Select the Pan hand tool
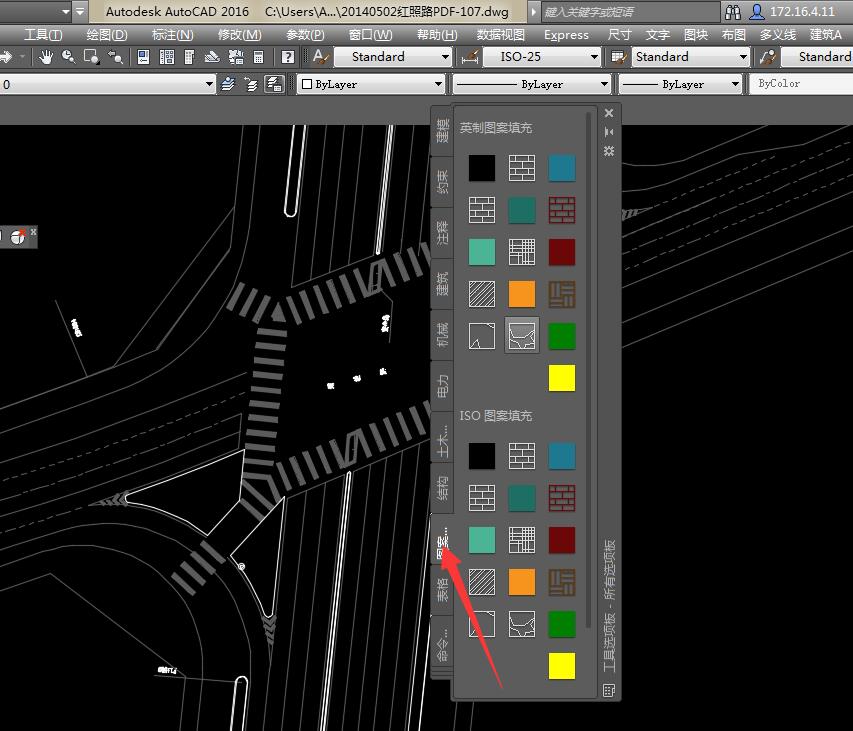The image size is (853, 731). pyautogui.click(x=46, y=57)
